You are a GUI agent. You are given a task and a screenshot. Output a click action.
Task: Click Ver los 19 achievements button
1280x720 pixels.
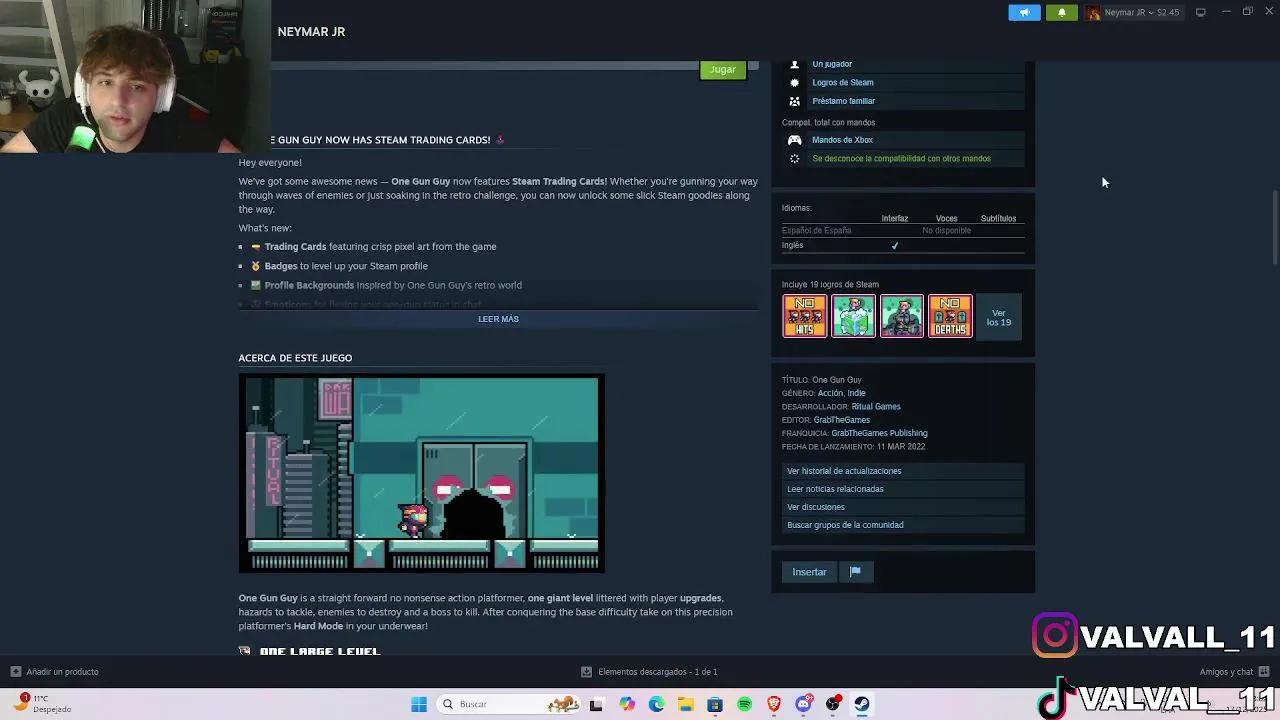click(x=999, y=317)
